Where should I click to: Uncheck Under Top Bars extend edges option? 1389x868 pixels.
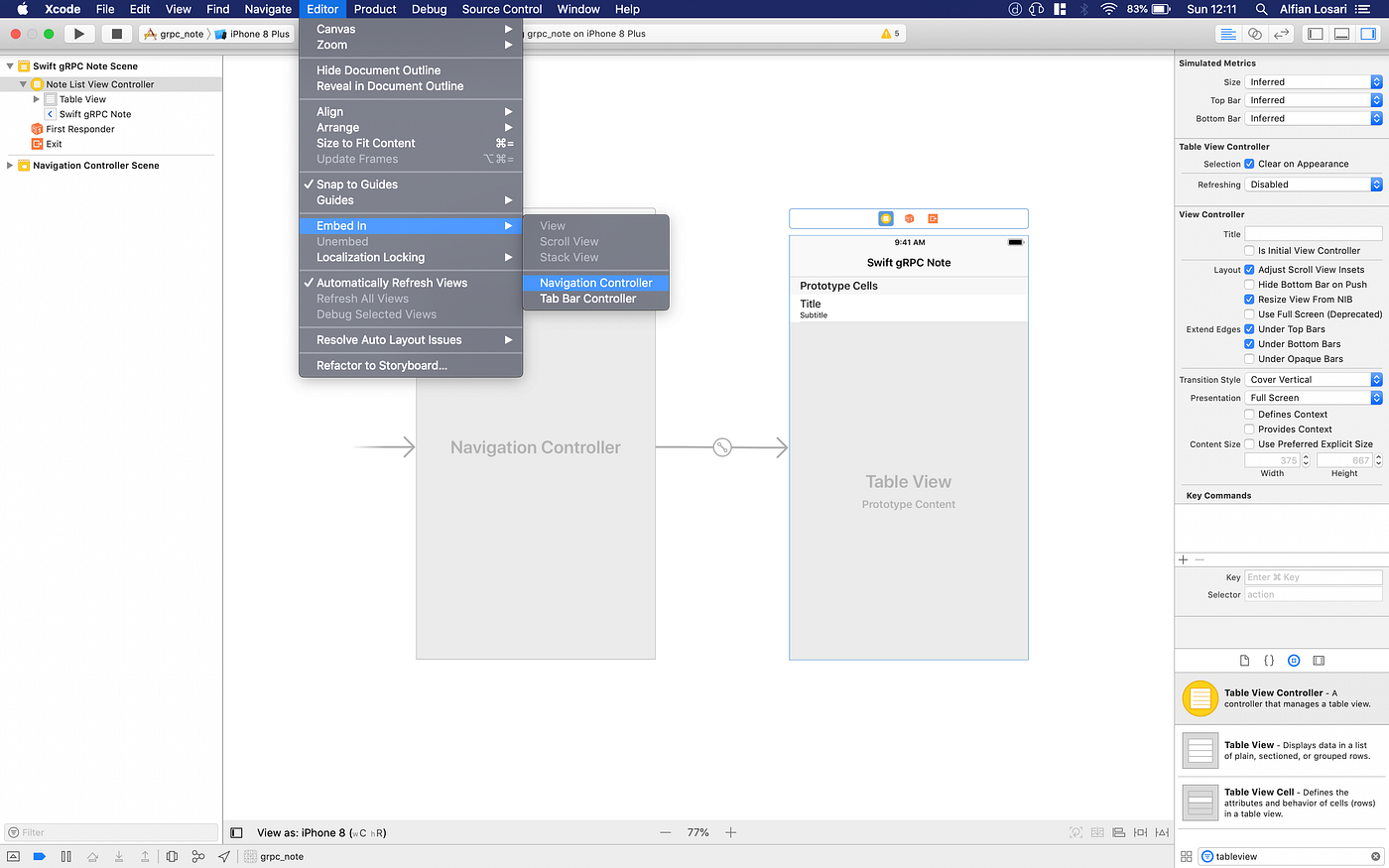1248,328
